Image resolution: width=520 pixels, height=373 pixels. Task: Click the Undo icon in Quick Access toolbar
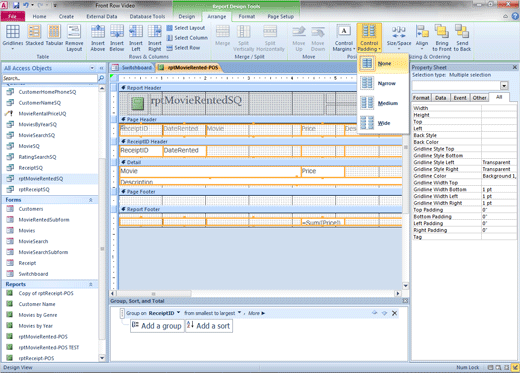tap(26, 5)
